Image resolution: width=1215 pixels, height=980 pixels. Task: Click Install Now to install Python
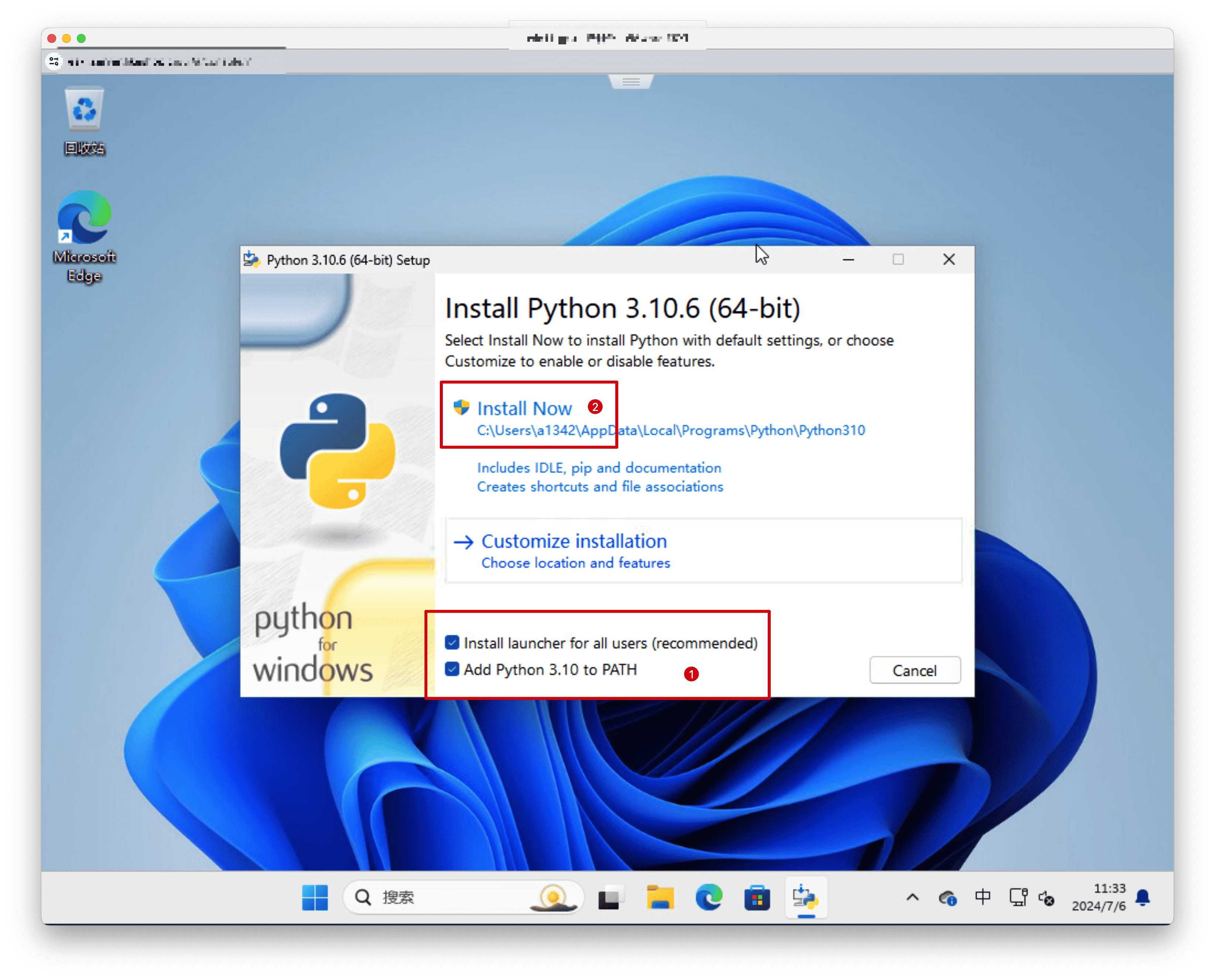pos(524,408)
